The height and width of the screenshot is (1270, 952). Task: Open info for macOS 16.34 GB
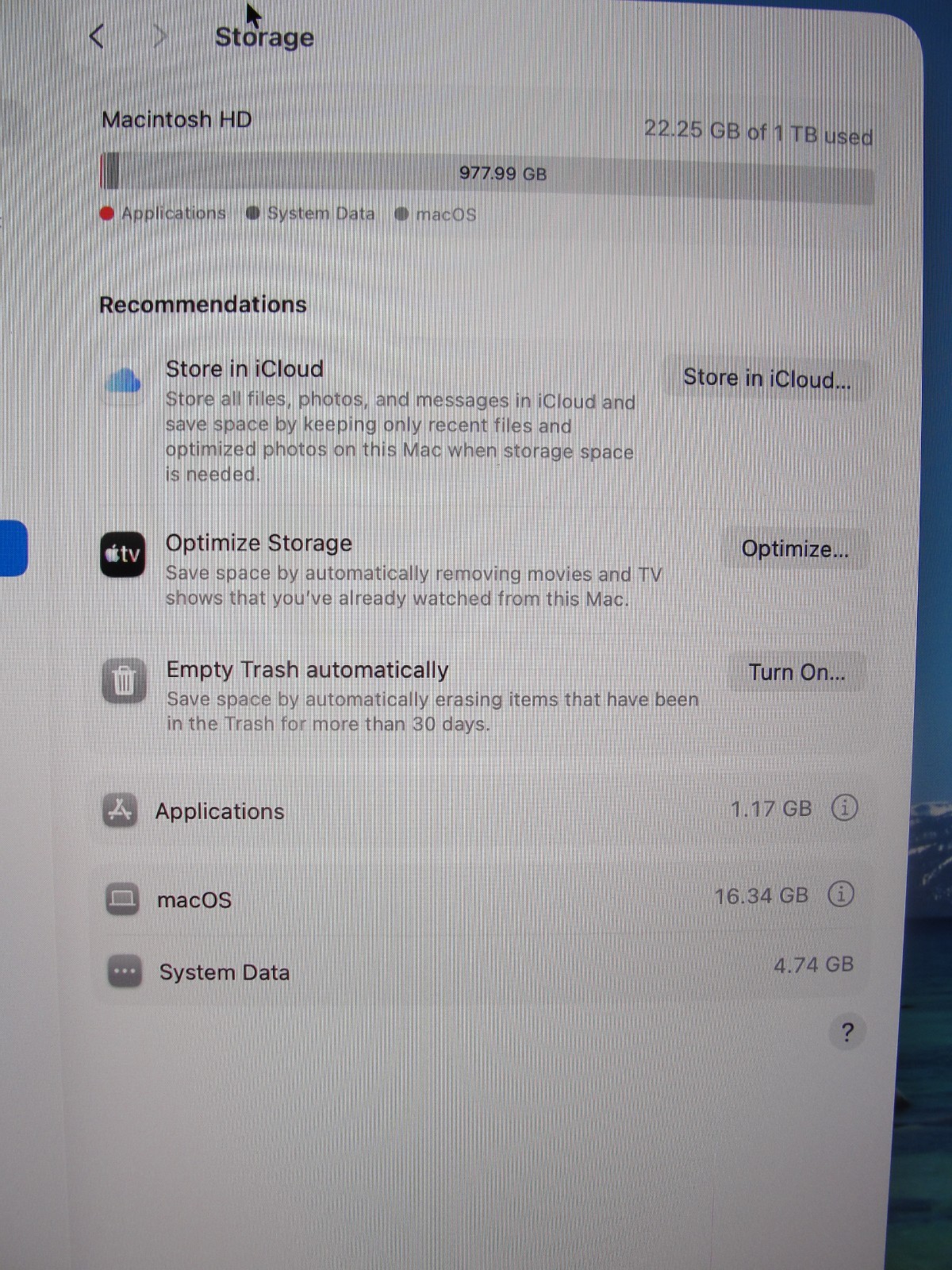[x=841, y=894]
